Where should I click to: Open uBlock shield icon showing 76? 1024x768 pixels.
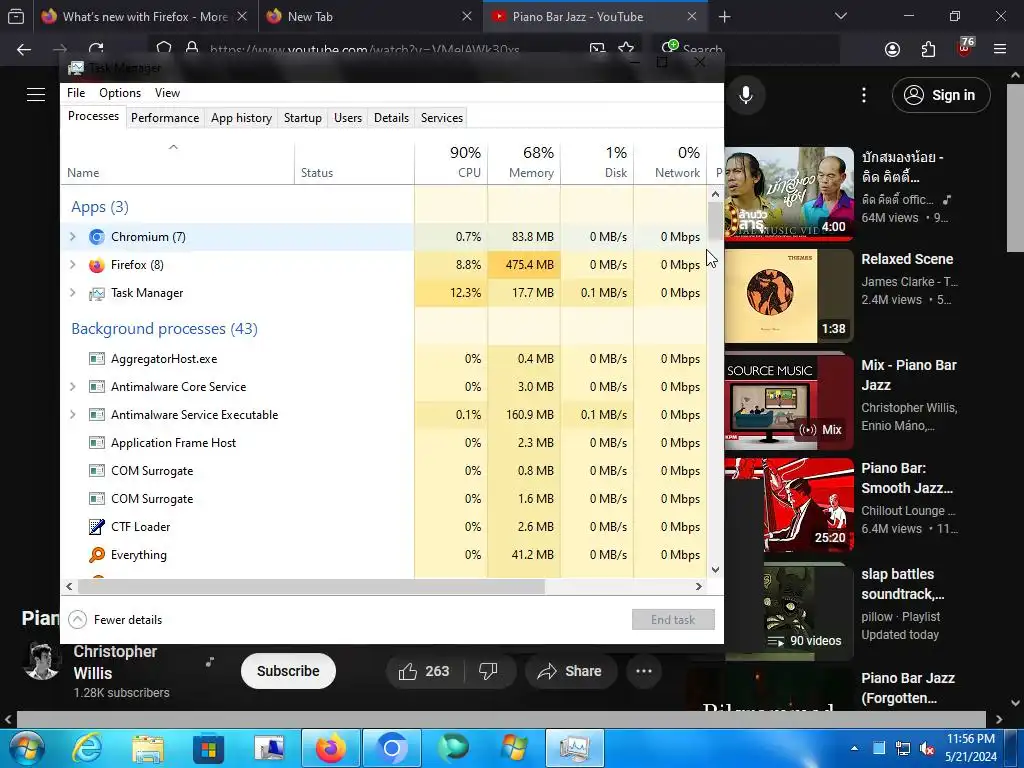(965, 48)
